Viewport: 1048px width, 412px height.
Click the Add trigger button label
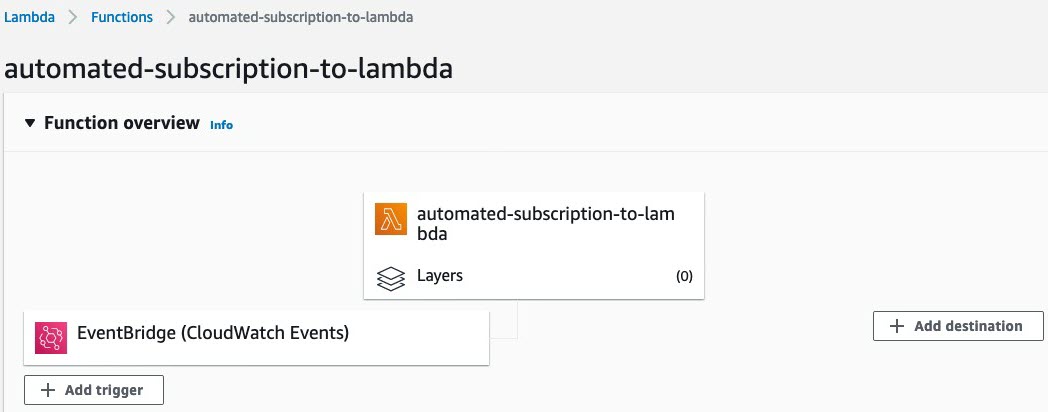104,390
